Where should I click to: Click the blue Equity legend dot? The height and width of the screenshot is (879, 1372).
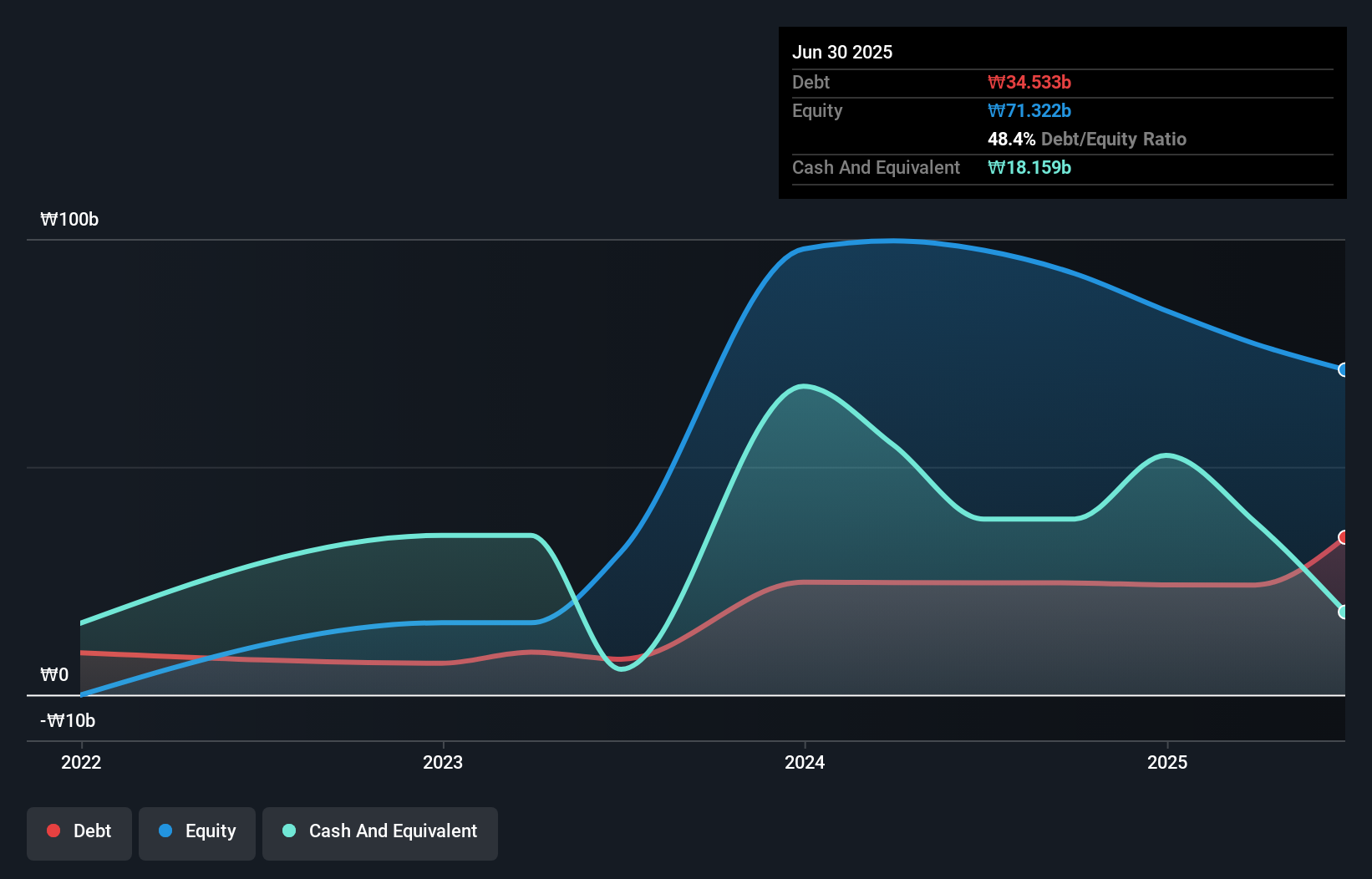165,830
